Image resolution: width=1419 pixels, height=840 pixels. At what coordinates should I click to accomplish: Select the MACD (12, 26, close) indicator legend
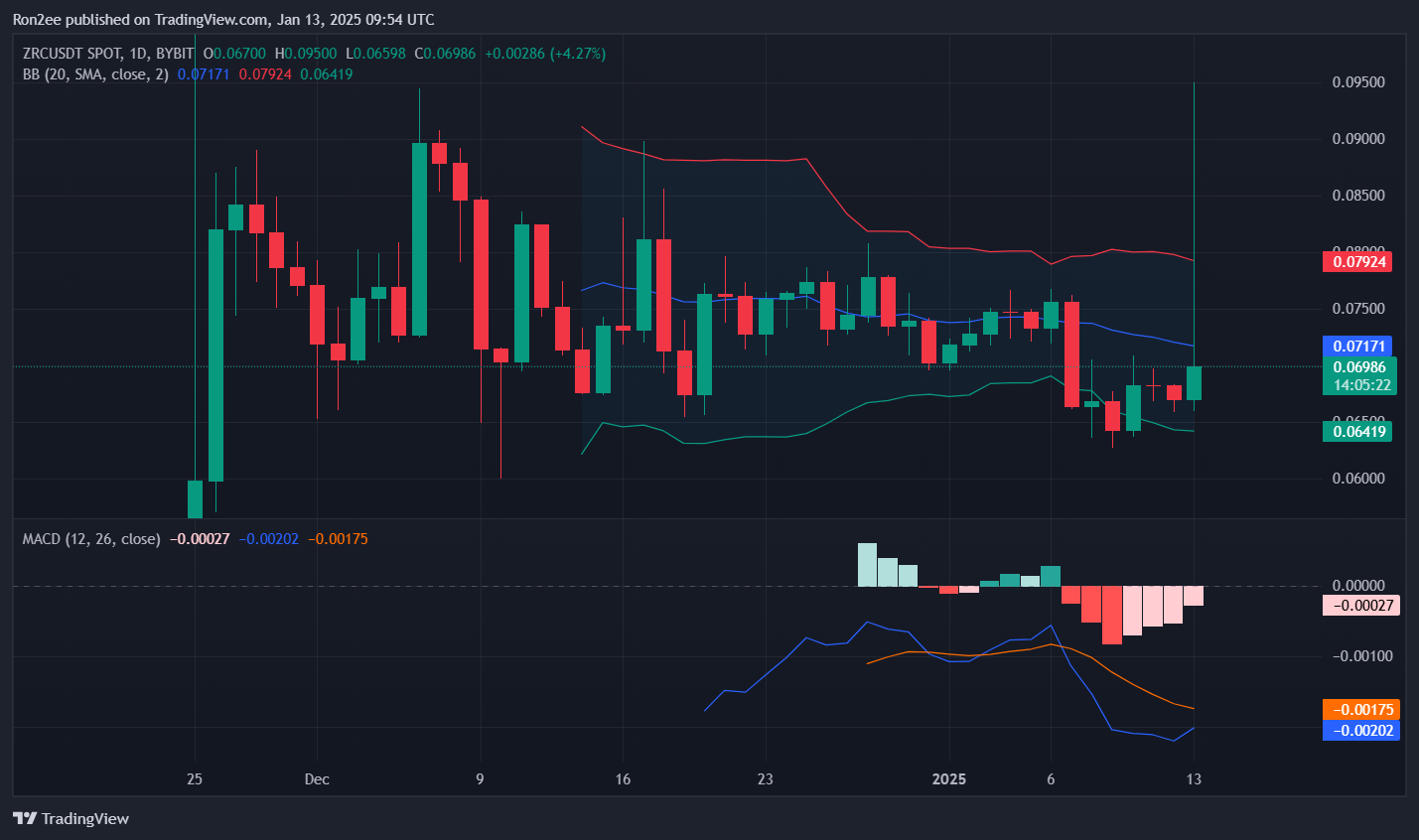91,539
